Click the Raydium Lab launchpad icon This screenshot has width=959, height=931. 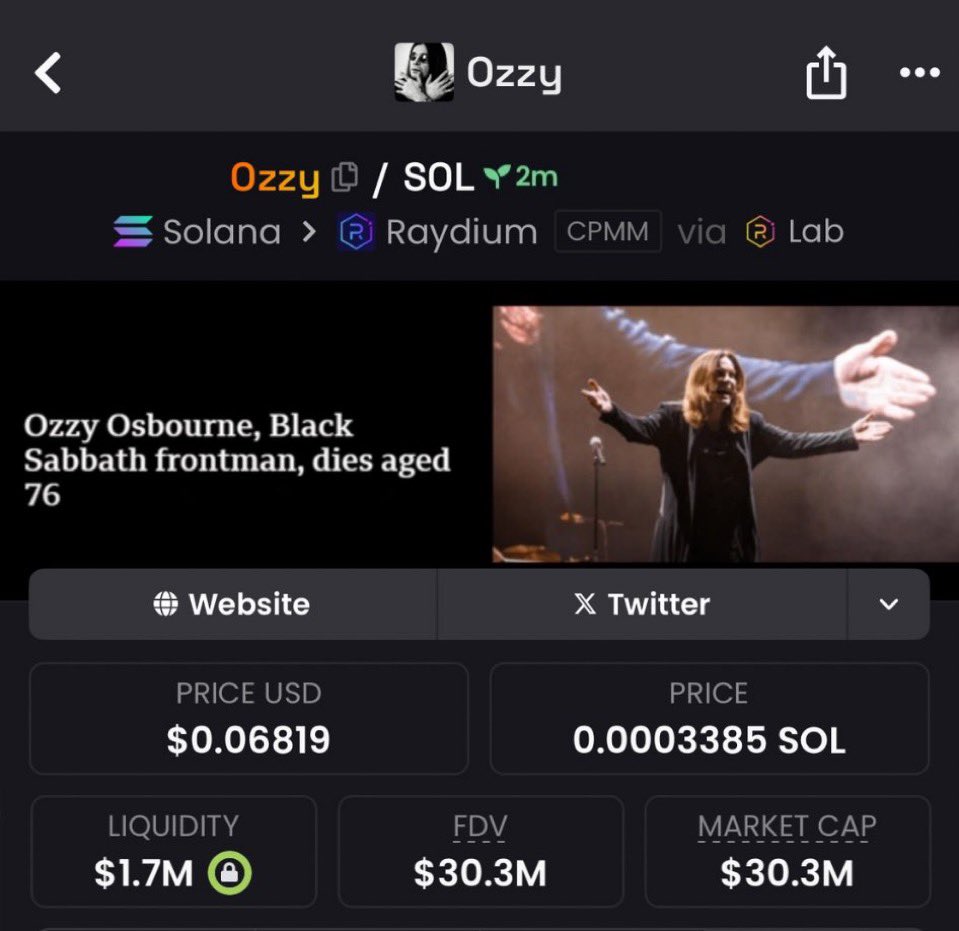[x=760, y=232]
